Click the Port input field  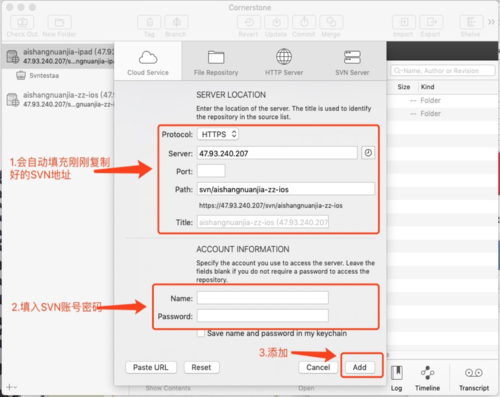211,171
